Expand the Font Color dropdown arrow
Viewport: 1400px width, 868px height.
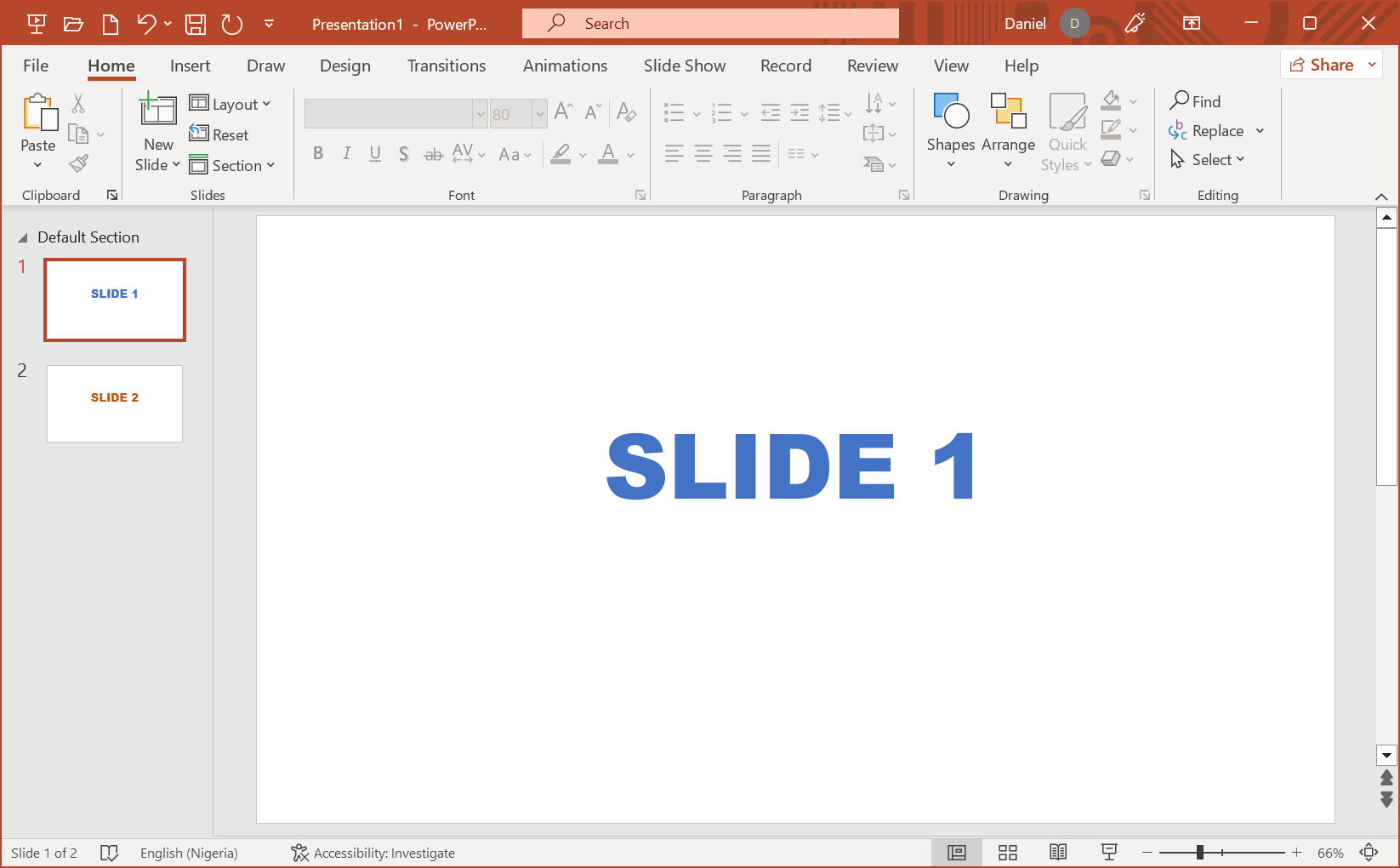[x=629, y=155]
